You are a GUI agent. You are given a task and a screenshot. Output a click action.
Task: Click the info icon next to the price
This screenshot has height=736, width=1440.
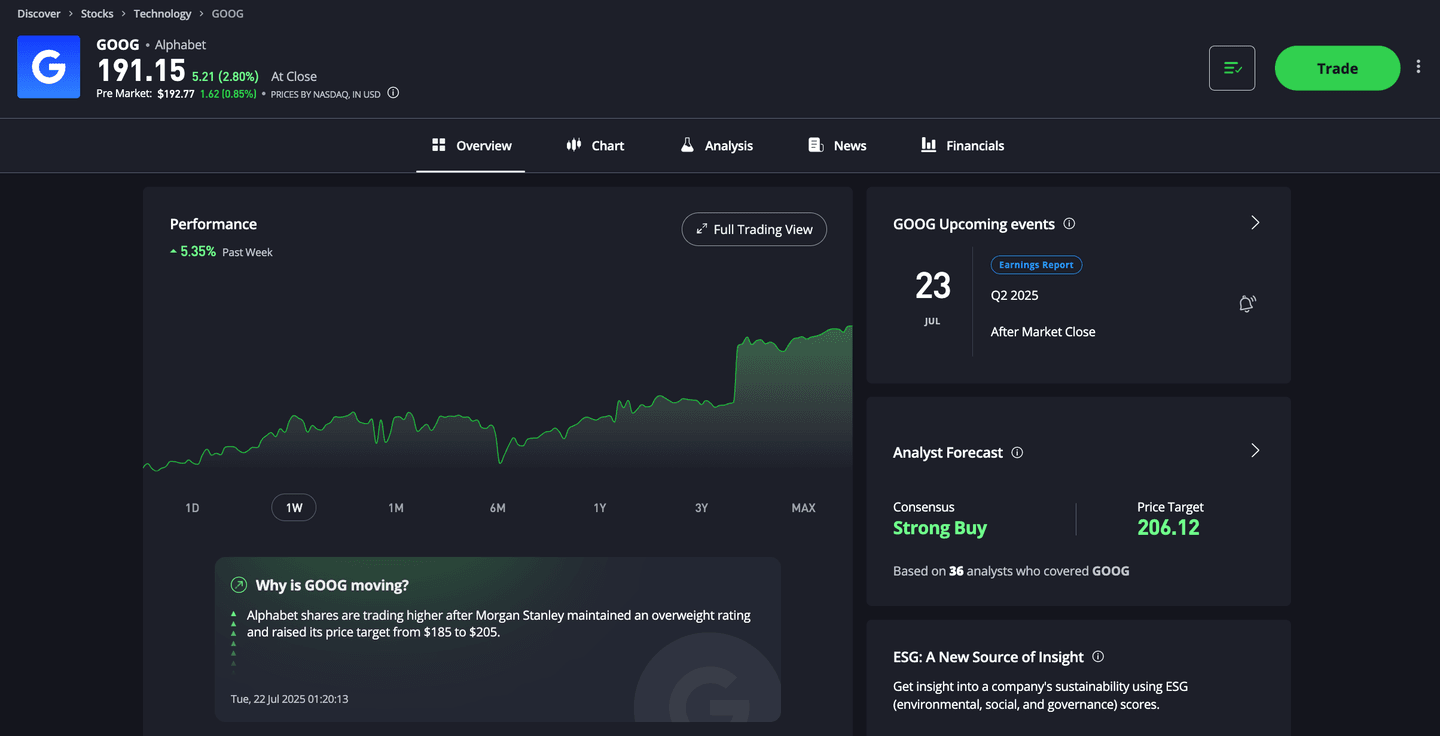click(393, 92)
